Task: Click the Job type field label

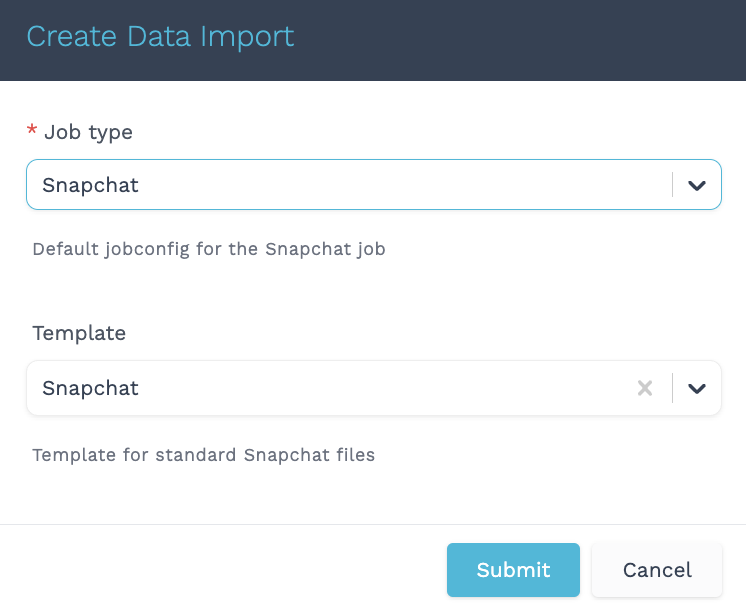Action: (x=88, y=131)
